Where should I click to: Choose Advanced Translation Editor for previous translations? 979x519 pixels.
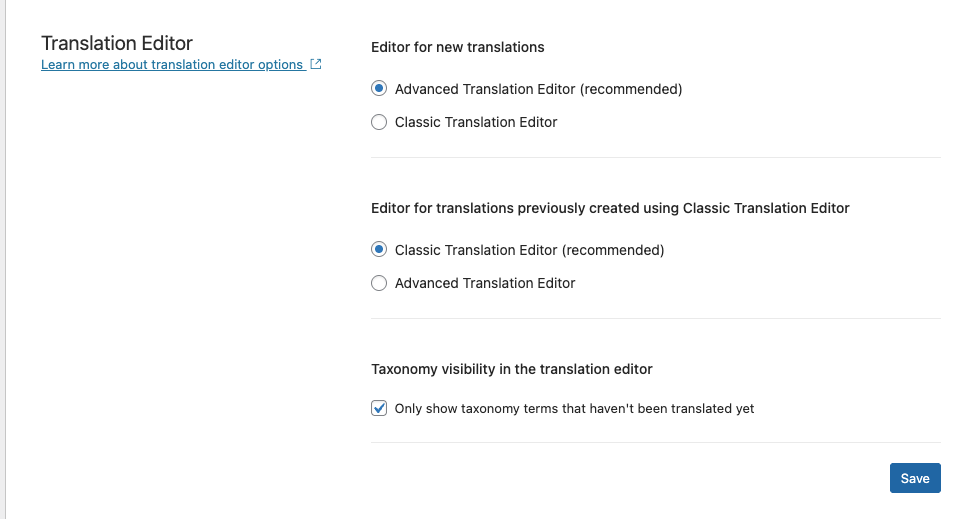tap(379, 283)
